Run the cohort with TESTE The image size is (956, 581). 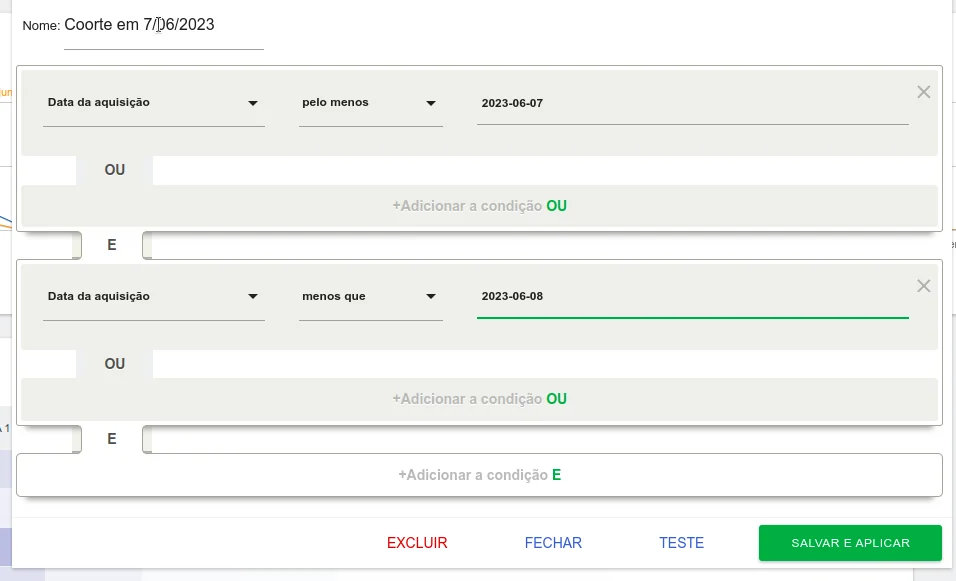point(681,543)
